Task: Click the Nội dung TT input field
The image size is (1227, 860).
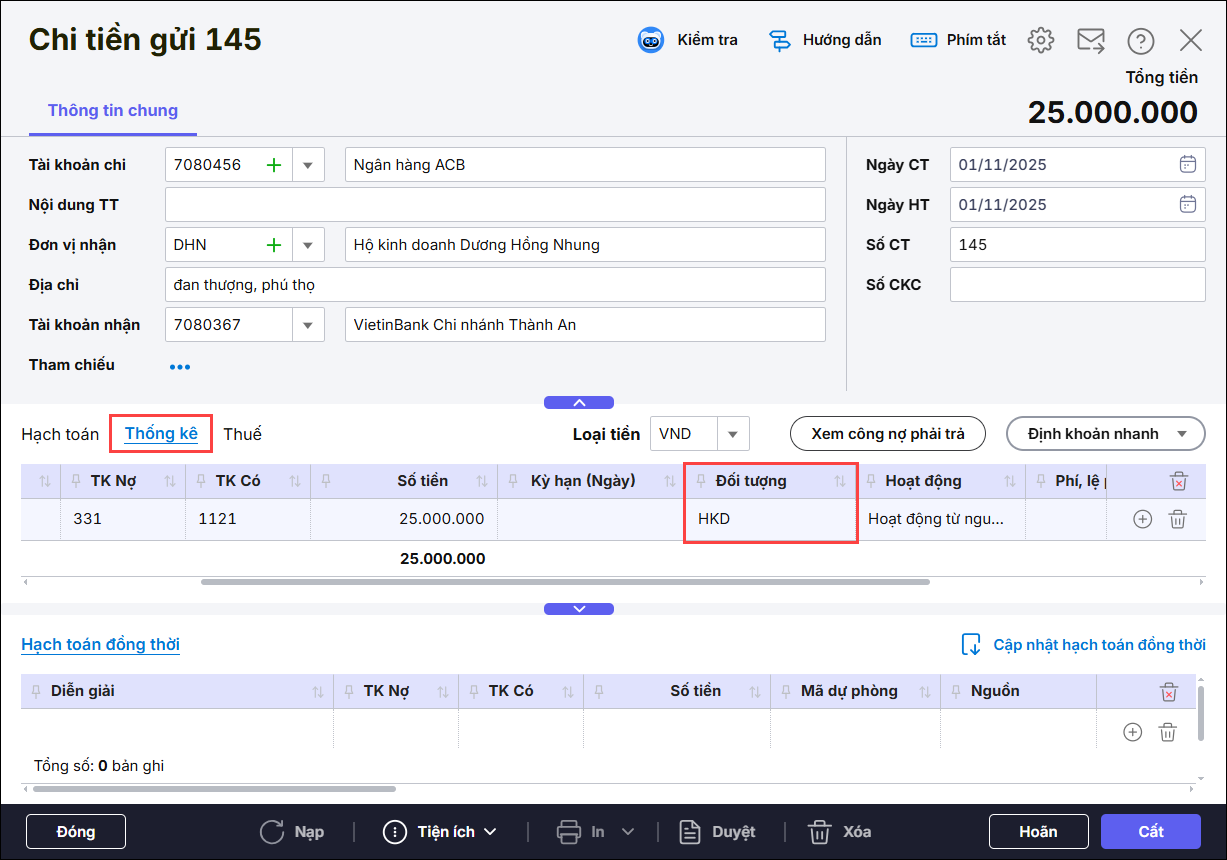Action: point(495,205)
